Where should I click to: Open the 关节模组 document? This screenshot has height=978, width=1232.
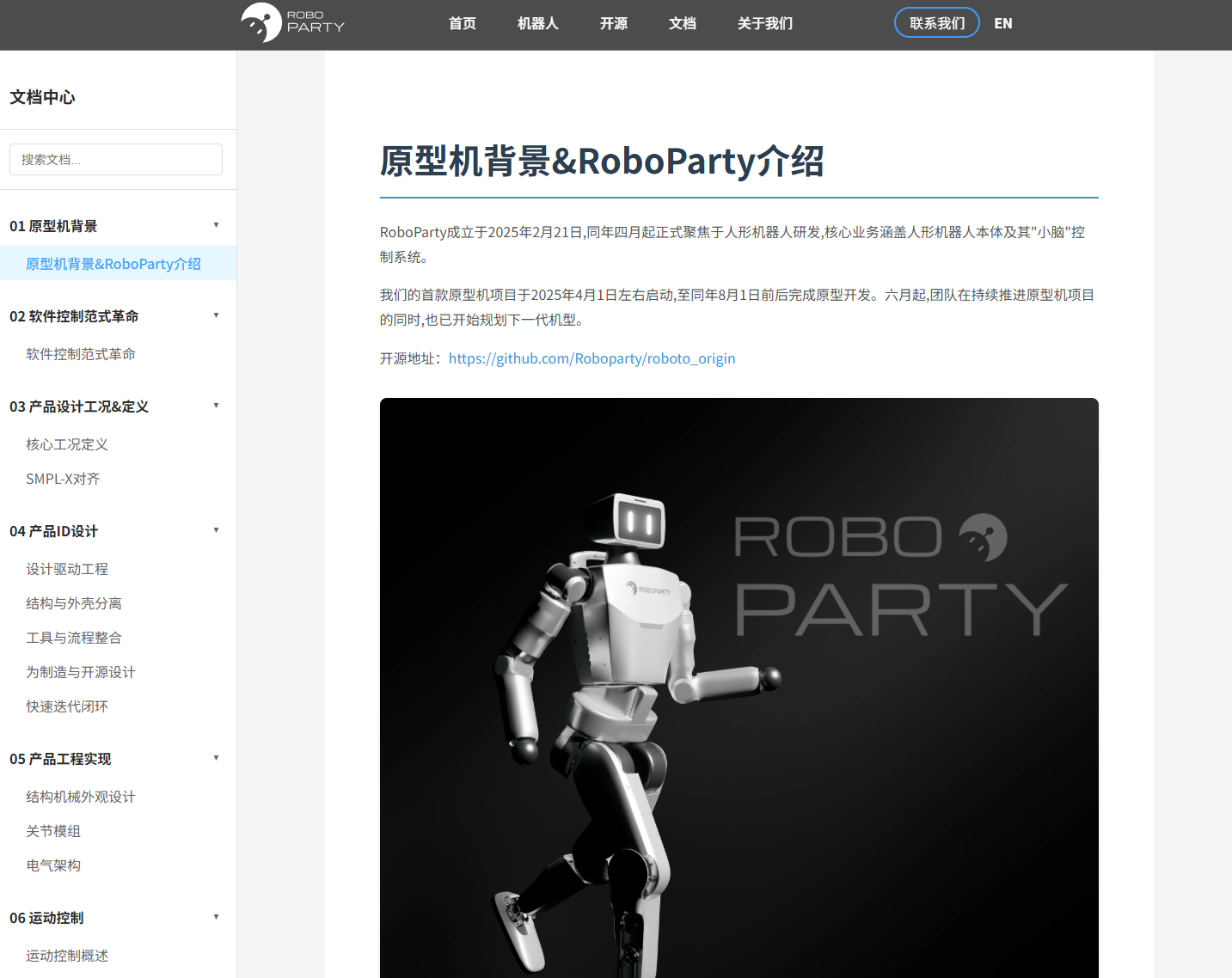(x=53, y=831)
